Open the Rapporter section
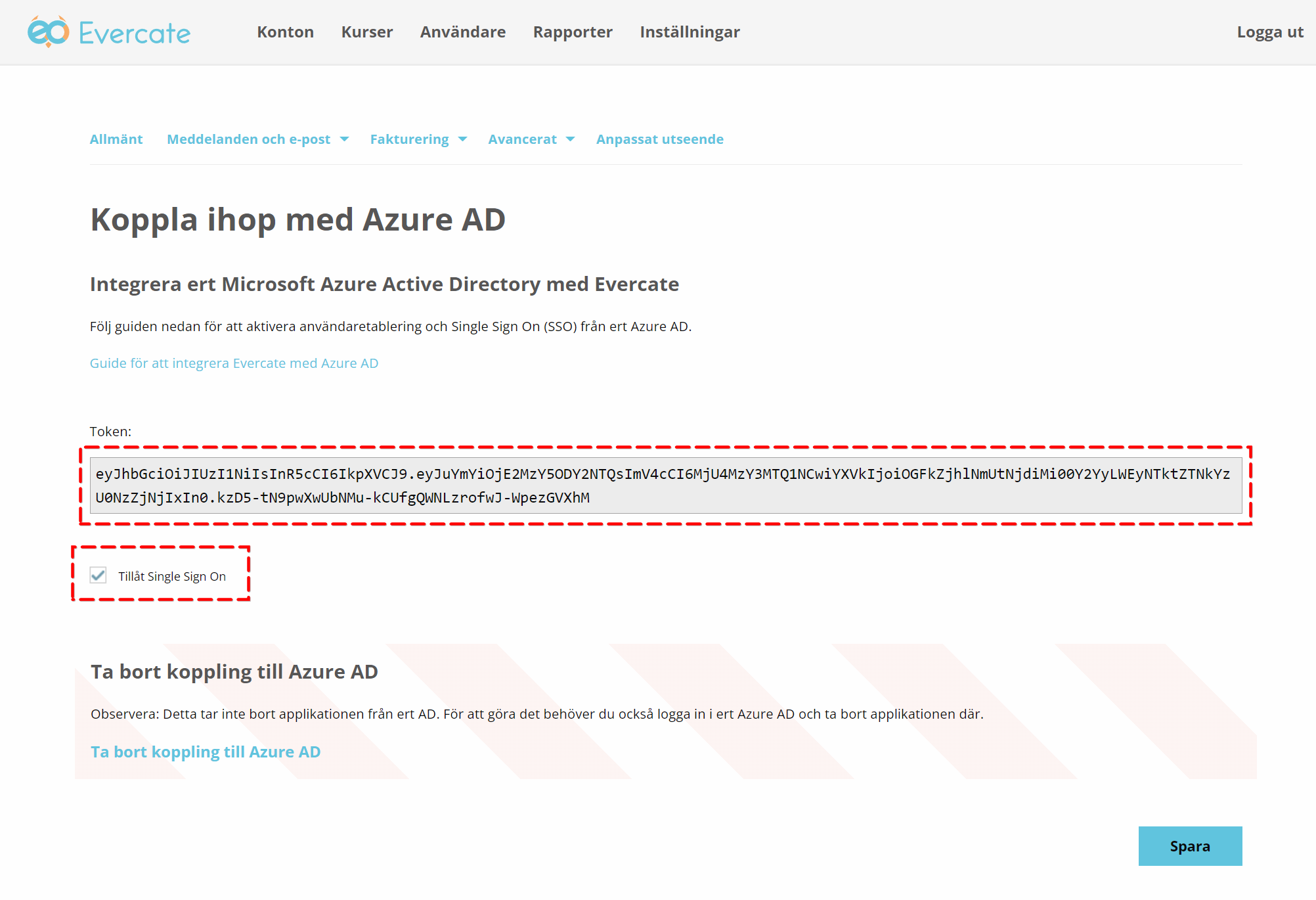This screenshot has height=900, width=1316. [572, 32]
